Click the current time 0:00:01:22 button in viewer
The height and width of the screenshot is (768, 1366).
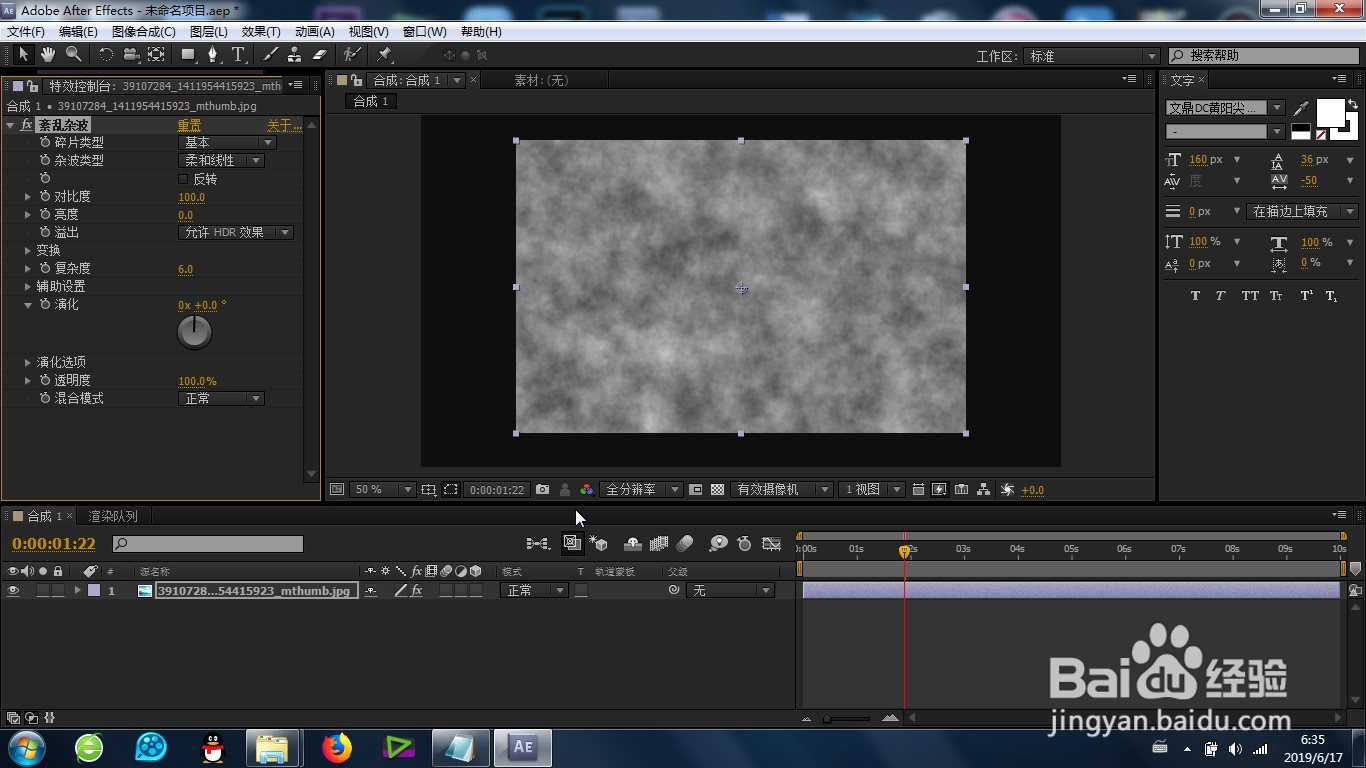tap(497, 489)
